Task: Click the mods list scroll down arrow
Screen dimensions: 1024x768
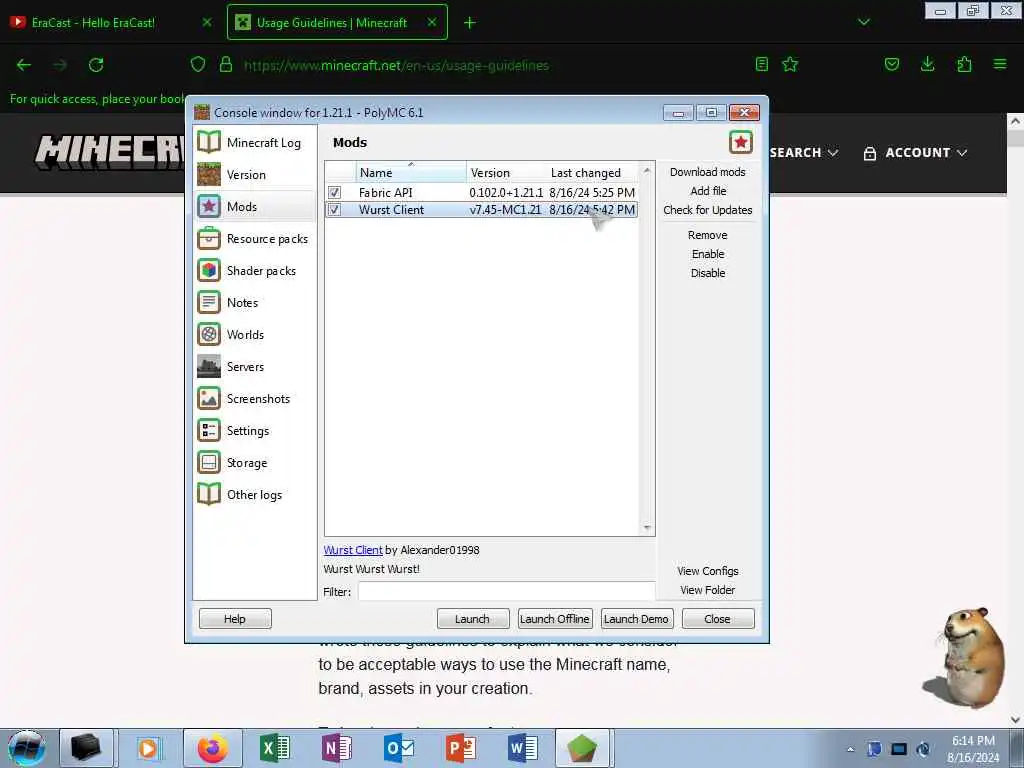Action: click(647, 528)
